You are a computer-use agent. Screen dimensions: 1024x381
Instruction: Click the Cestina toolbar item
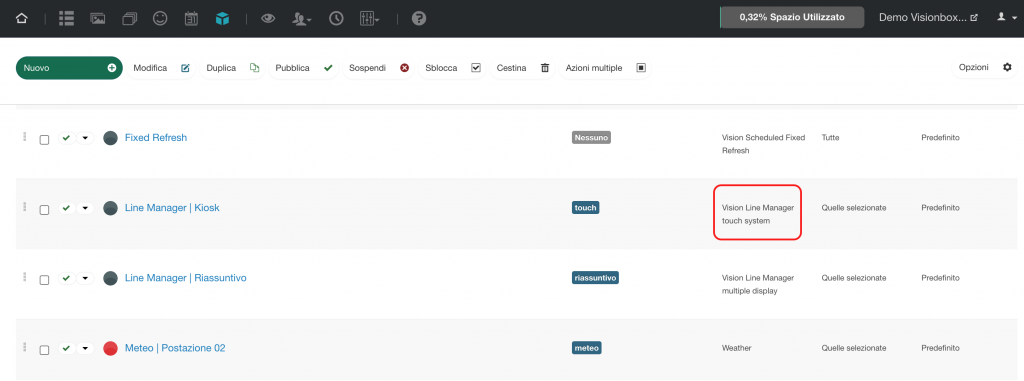pos(522,68)
